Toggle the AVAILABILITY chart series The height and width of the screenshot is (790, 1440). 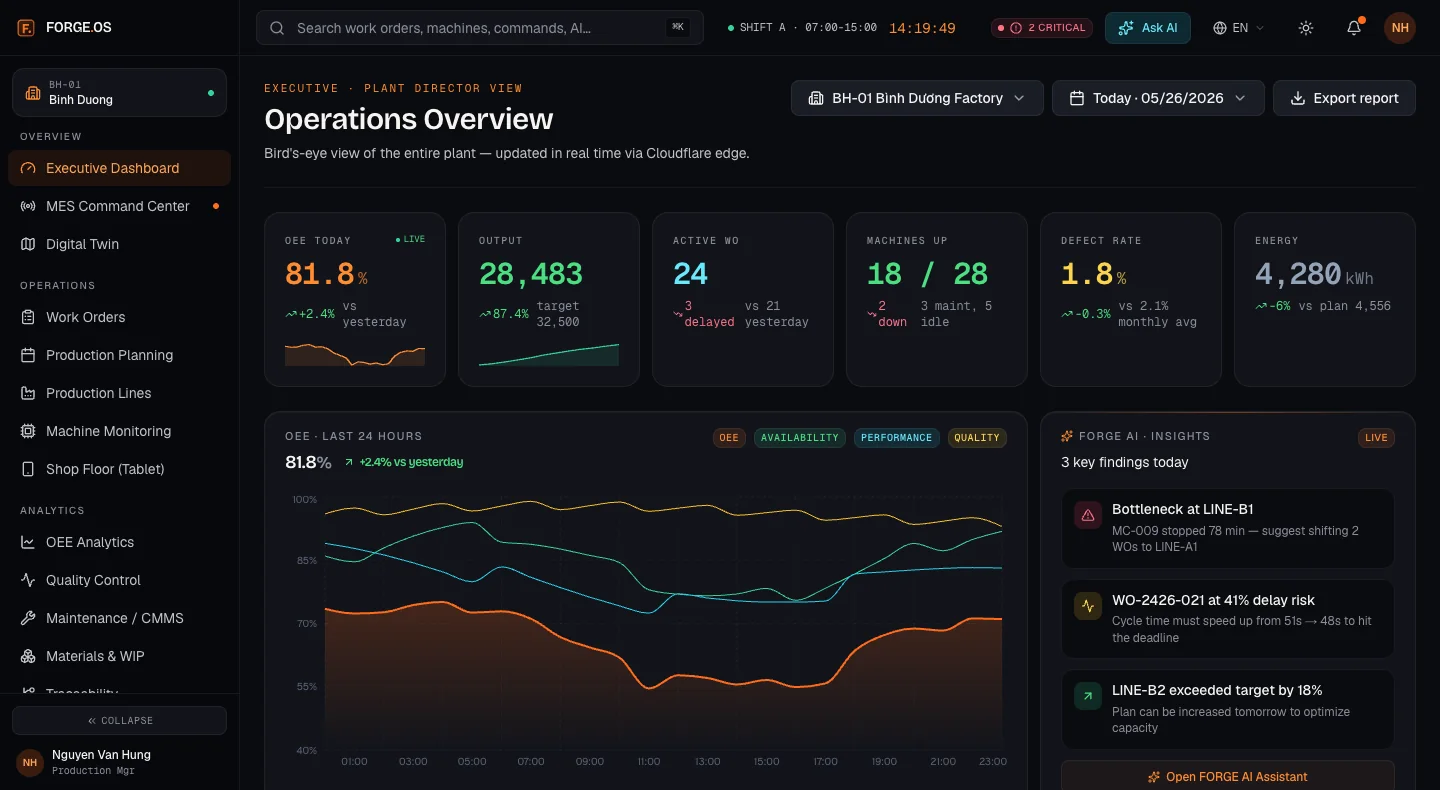click(x=800, y=437)
